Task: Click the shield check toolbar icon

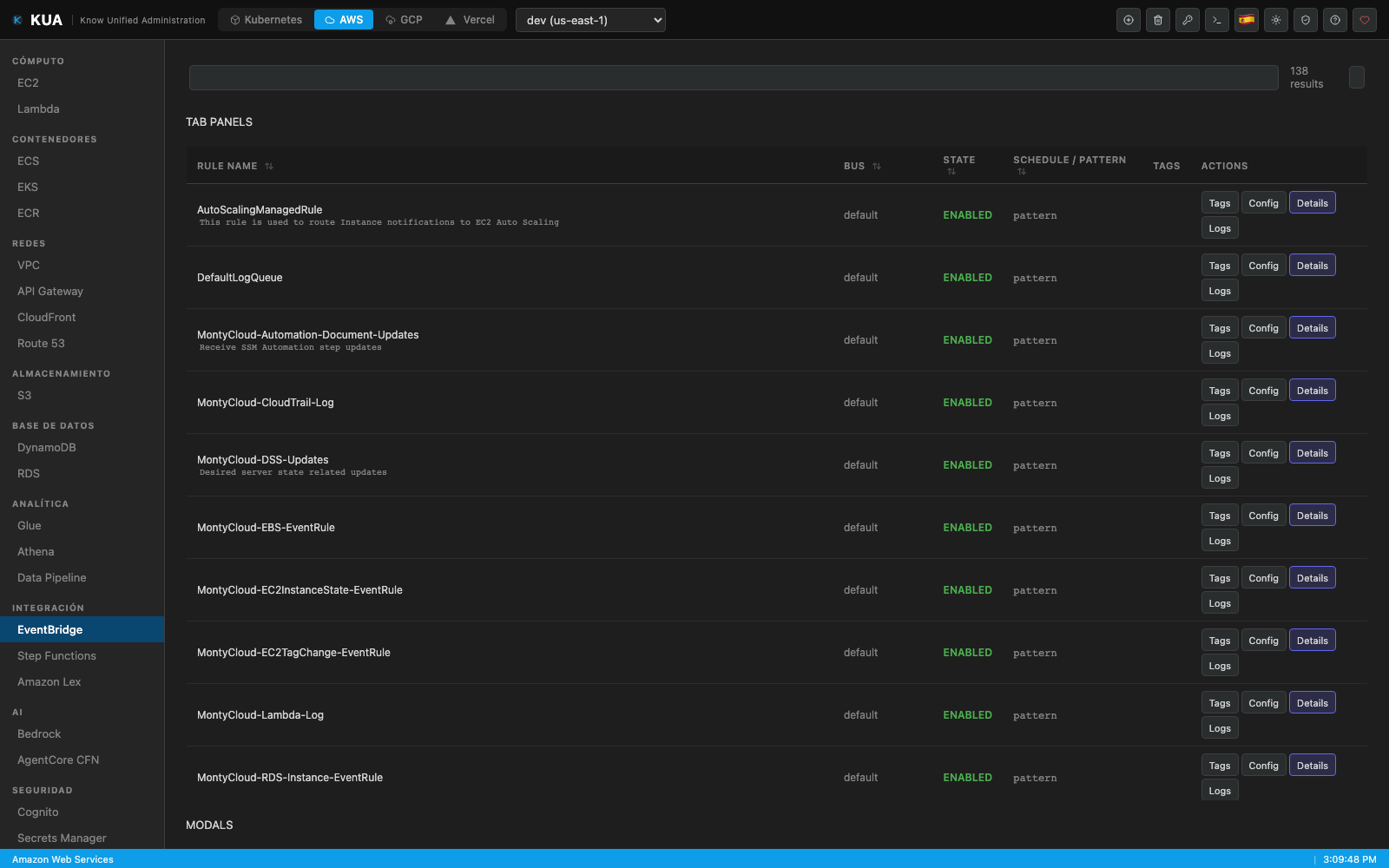Action: click(x=1306, y=20)
